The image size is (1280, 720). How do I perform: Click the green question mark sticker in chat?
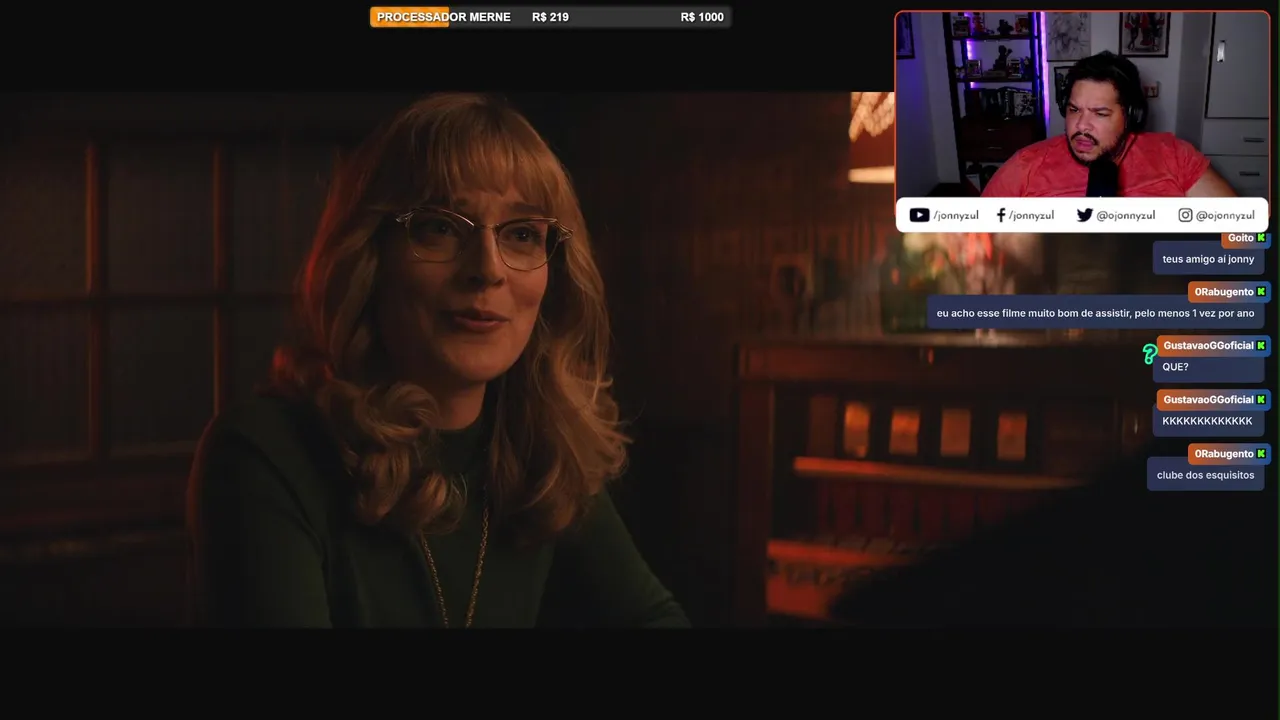1150,354
